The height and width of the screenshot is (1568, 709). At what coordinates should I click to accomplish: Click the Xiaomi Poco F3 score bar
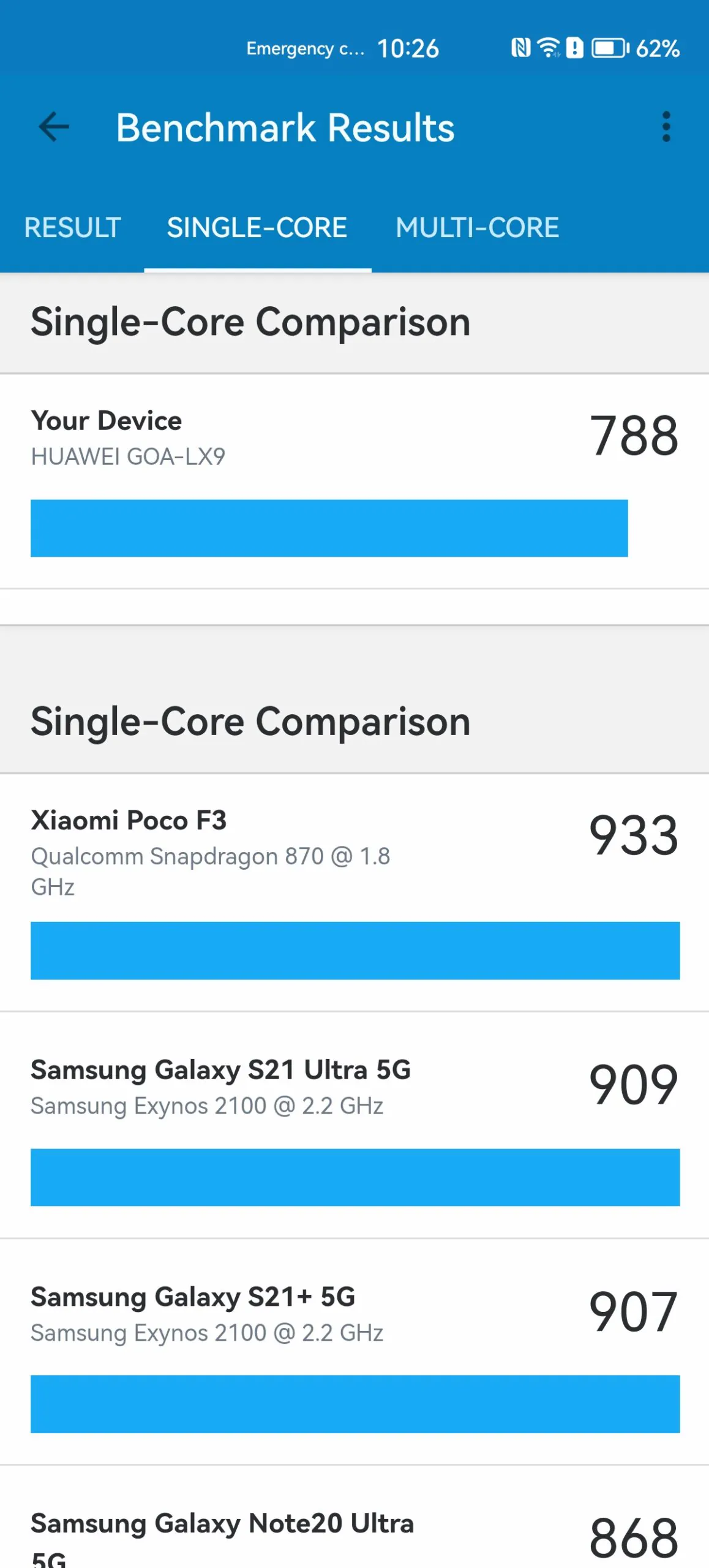tap(355, 951)
